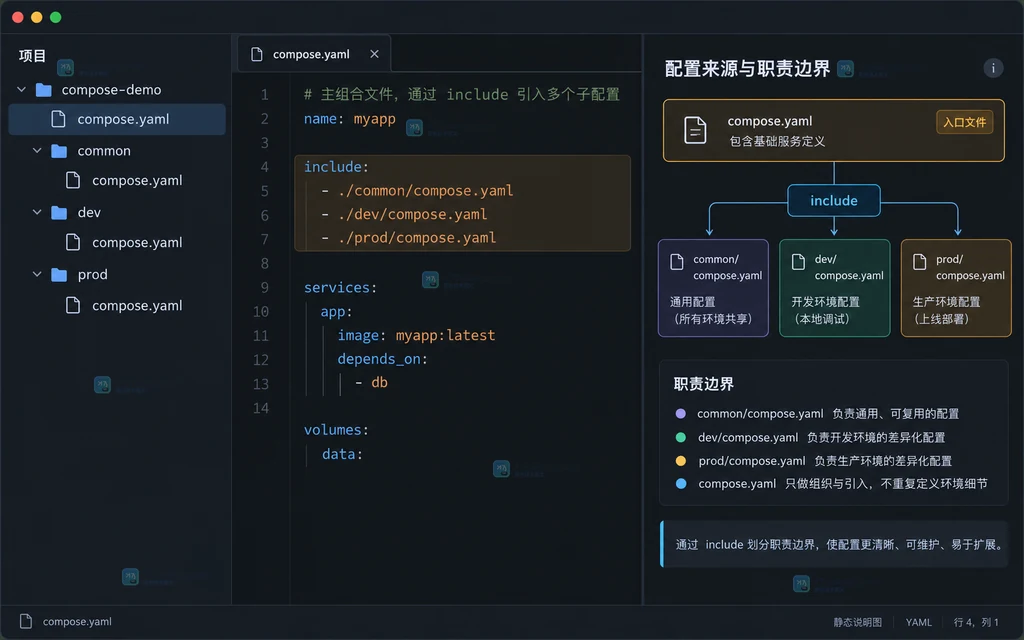Click the file icon in the editor tab
This screenshot has width=1024, height=640.
257,54
